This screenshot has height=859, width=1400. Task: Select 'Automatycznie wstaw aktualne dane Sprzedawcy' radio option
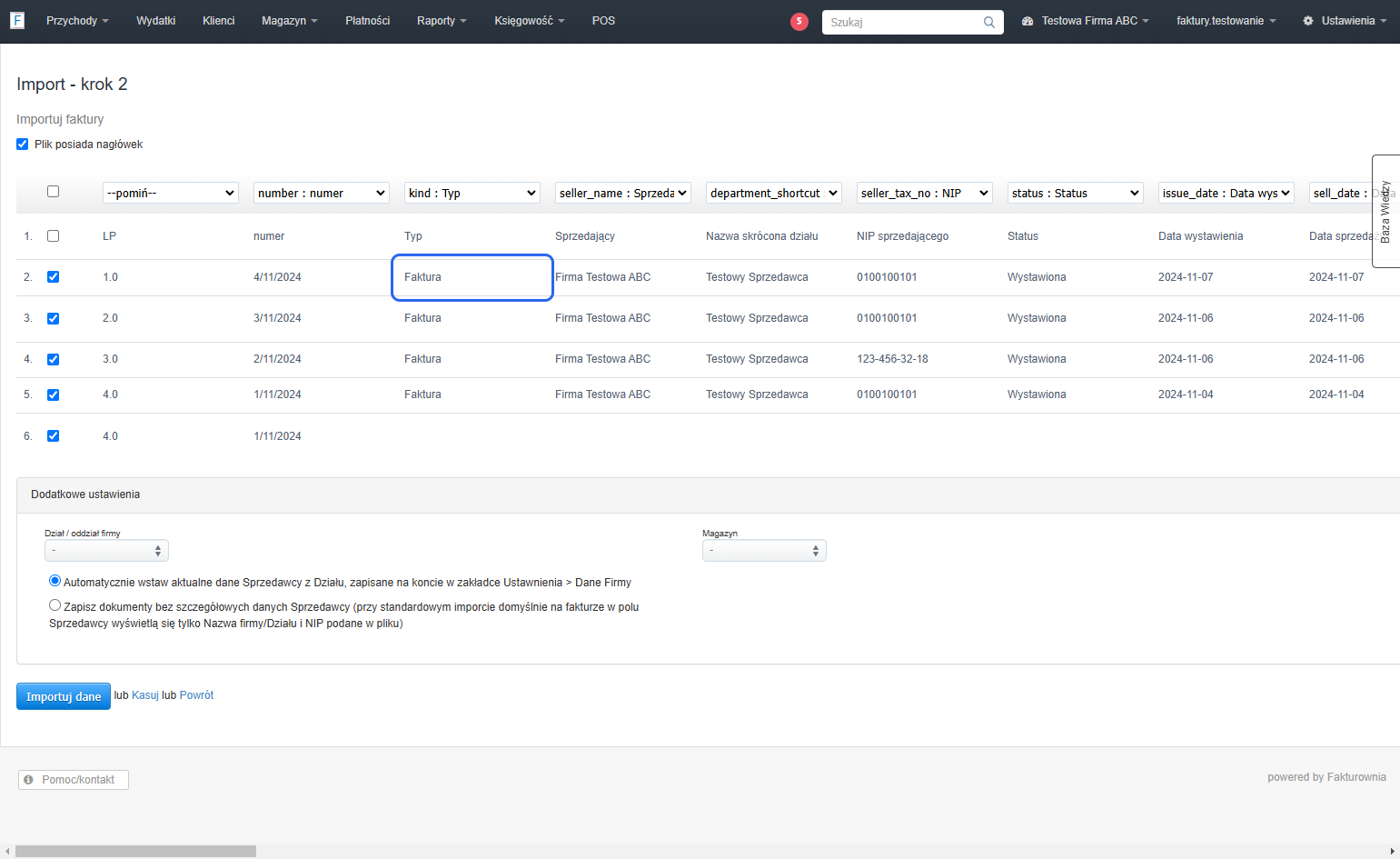point(55,581)
